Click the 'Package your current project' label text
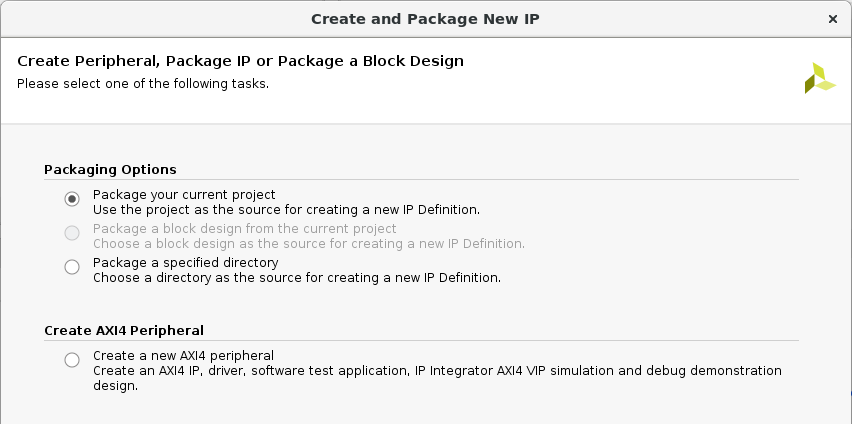The height and width of the screenshot is (424, 852). (x=184, y=195)
